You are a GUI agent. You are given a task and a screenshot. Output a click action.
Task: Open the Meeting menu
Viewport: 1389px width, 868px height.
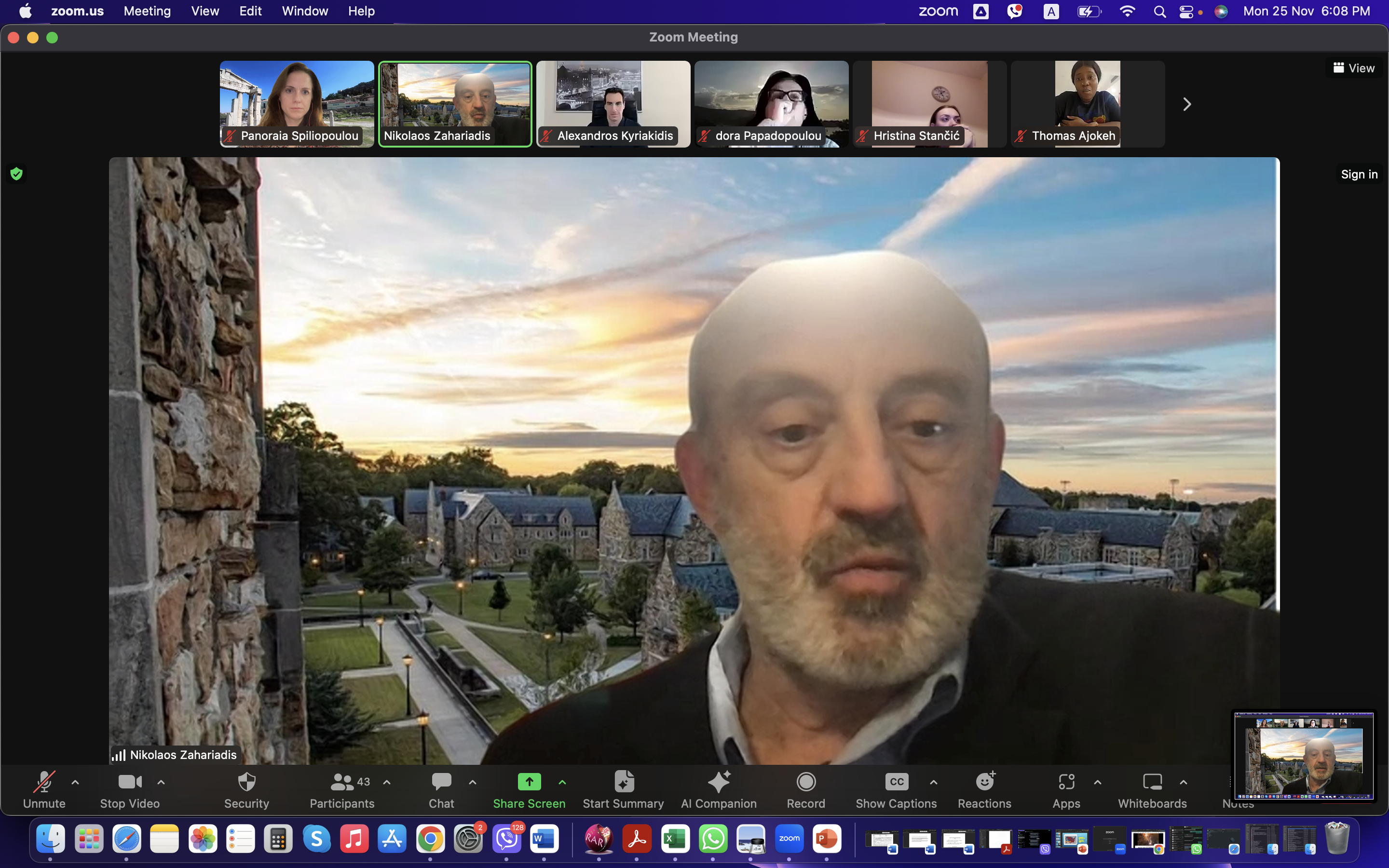(x=147, y=12)
